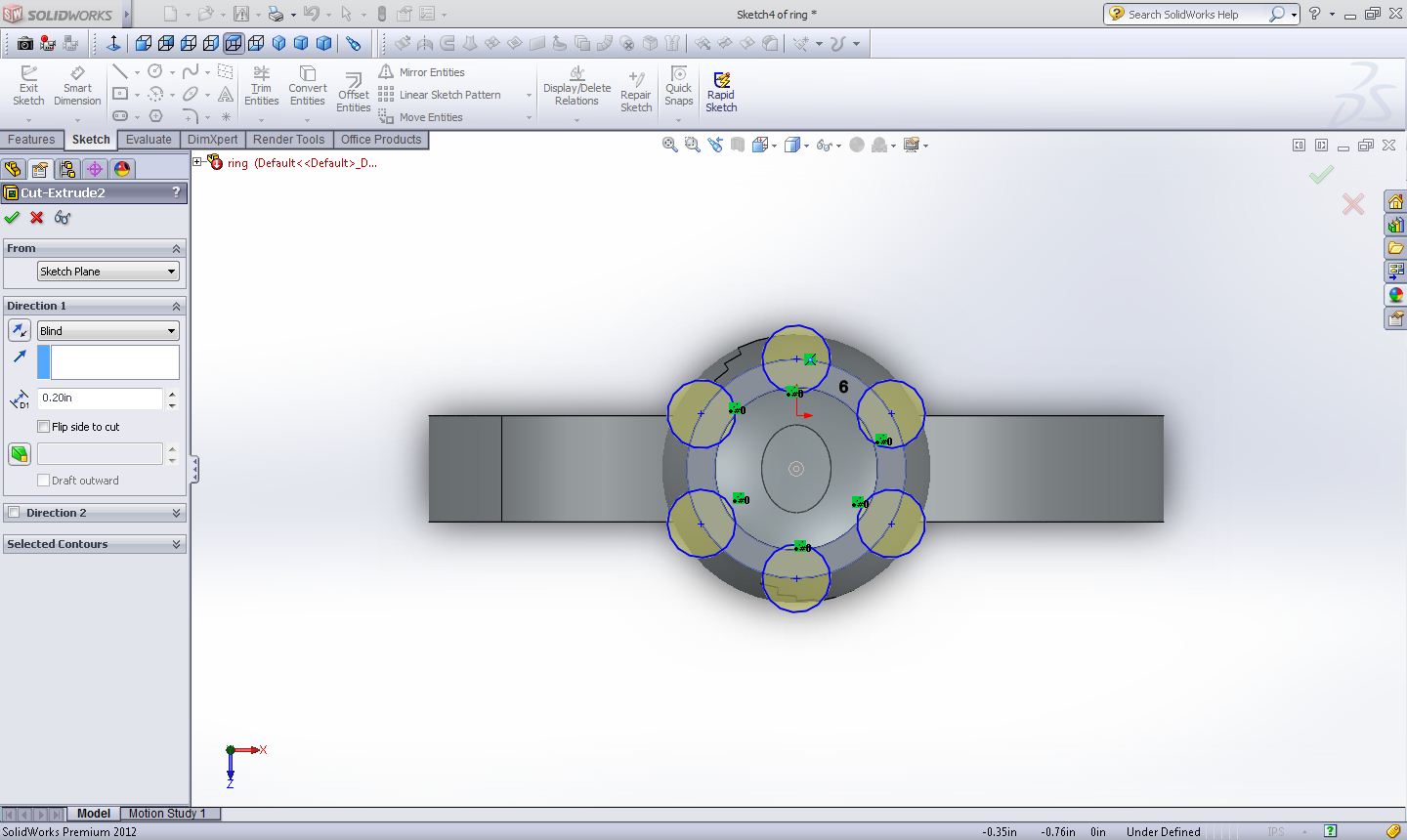Screen dimensions: 1407x840
Task: Expand ring tree node in flyout
Action: [x=198, y=162]
